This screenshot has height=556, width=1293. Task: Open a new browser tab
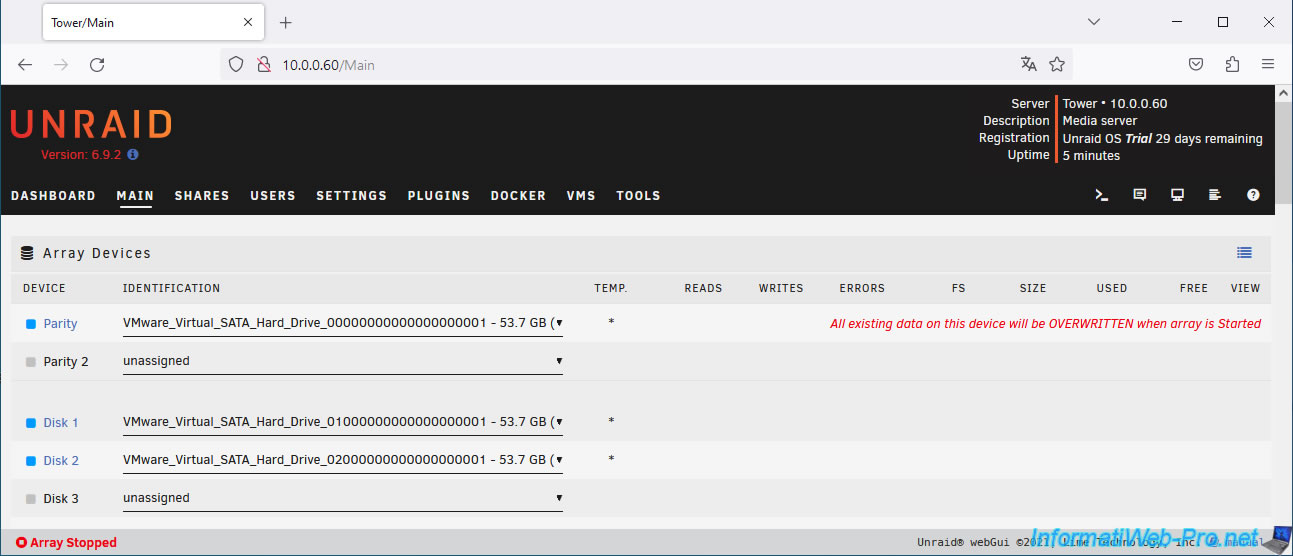[x=286, y=22]
